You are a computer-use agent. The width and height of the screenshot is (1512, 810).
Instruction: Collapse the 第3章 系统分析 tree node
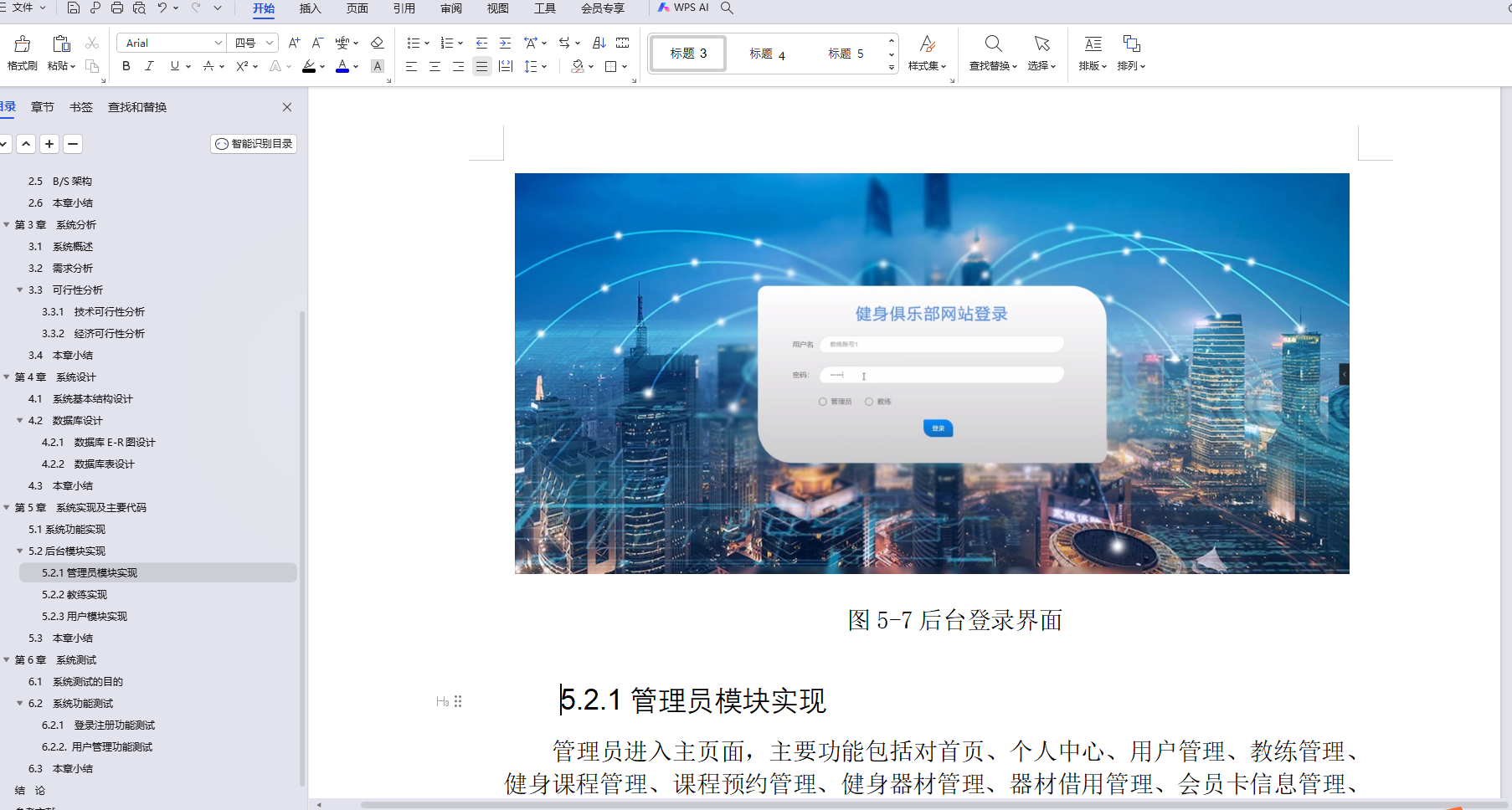click(x=7, y=224)
